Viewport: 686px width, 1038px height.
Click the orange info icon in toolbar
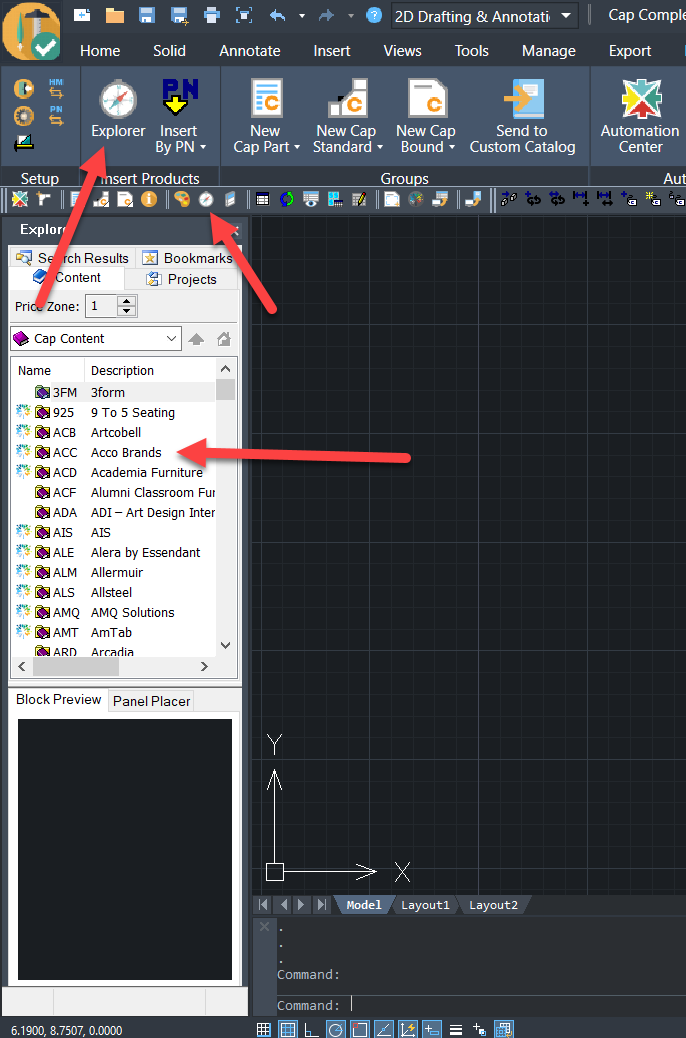[149, 199]
